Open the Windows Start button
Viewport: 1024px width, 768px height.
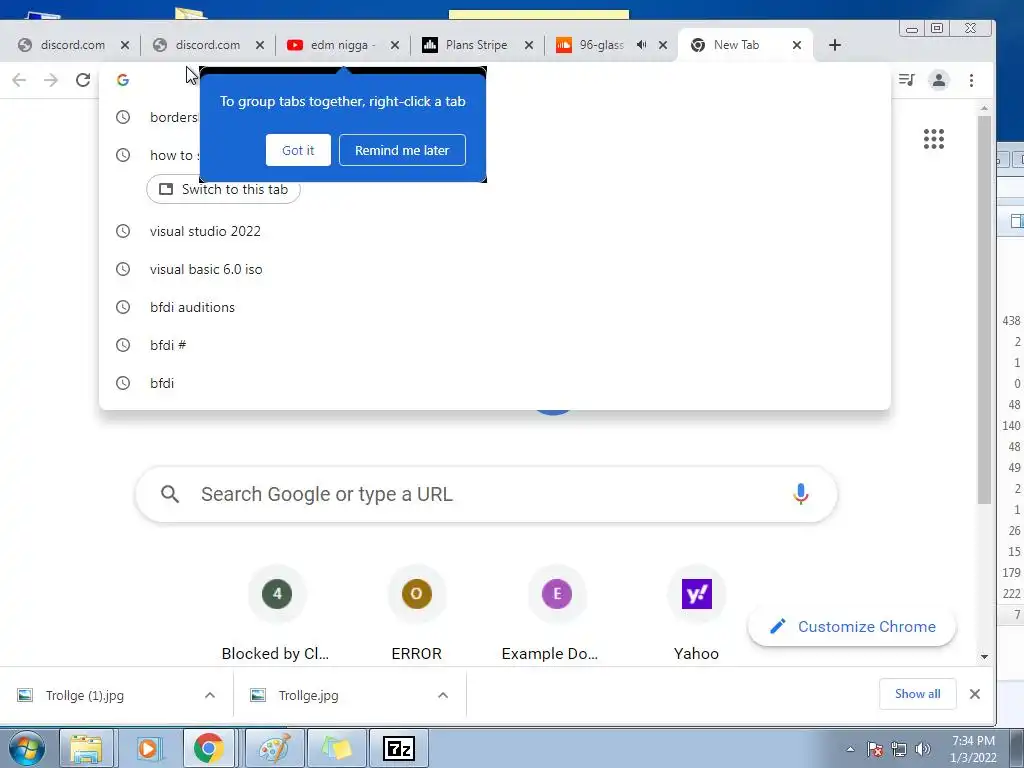click(26, 748)
